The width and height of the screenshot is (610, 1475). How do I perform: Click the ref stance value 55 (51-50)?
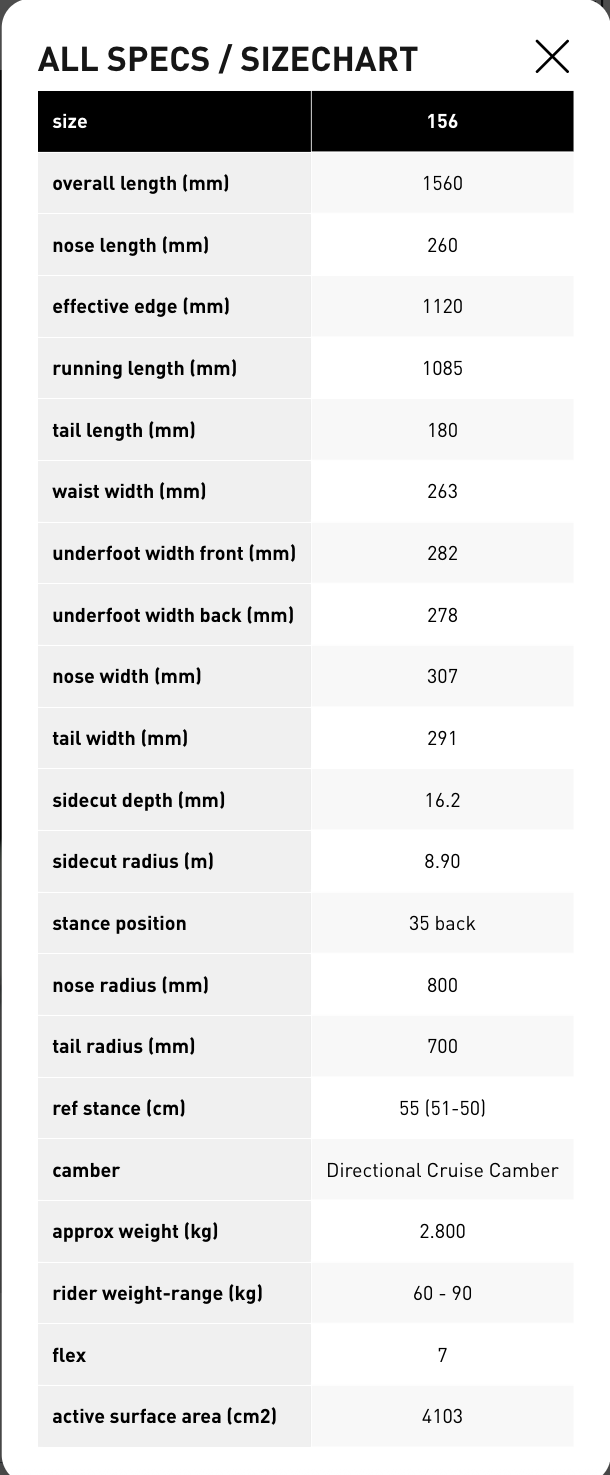(x=442, y=1109)
